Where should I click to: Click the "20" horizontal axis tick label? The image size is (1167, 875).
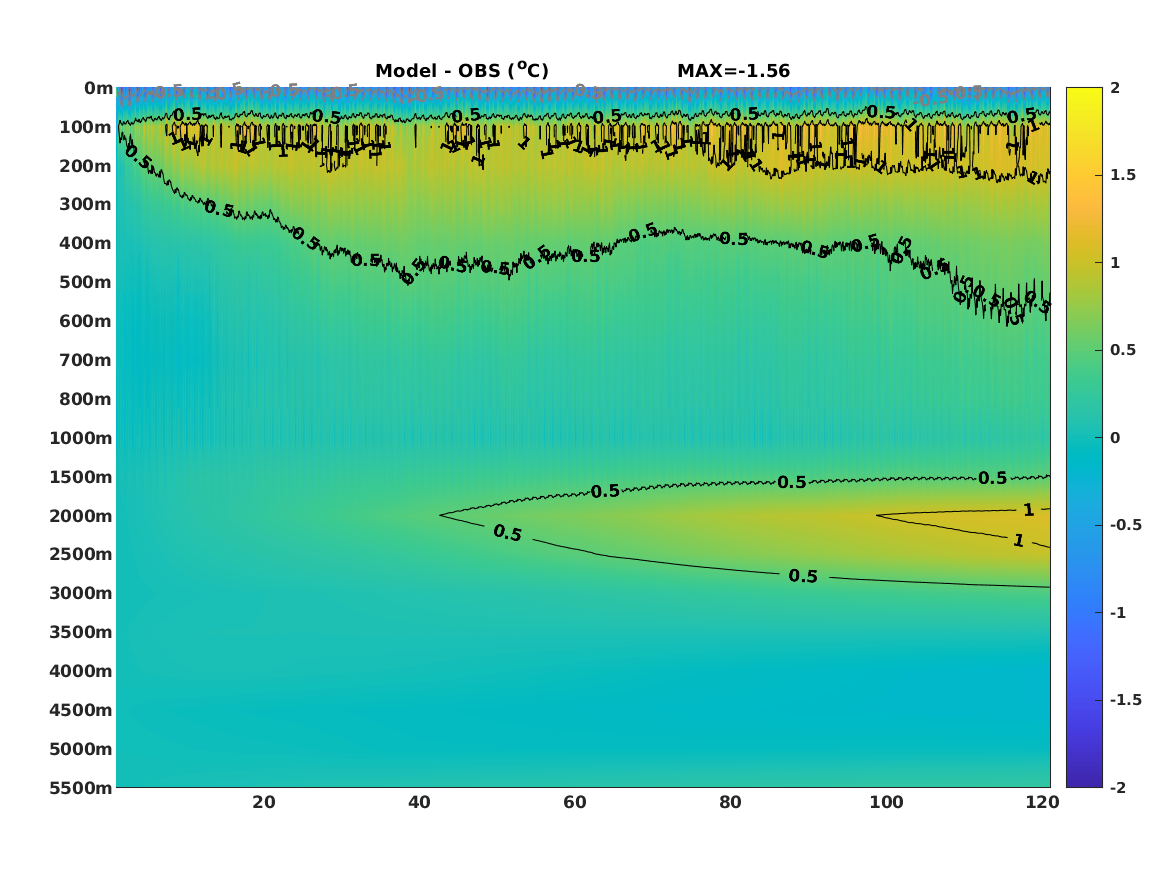coord(264,802)
